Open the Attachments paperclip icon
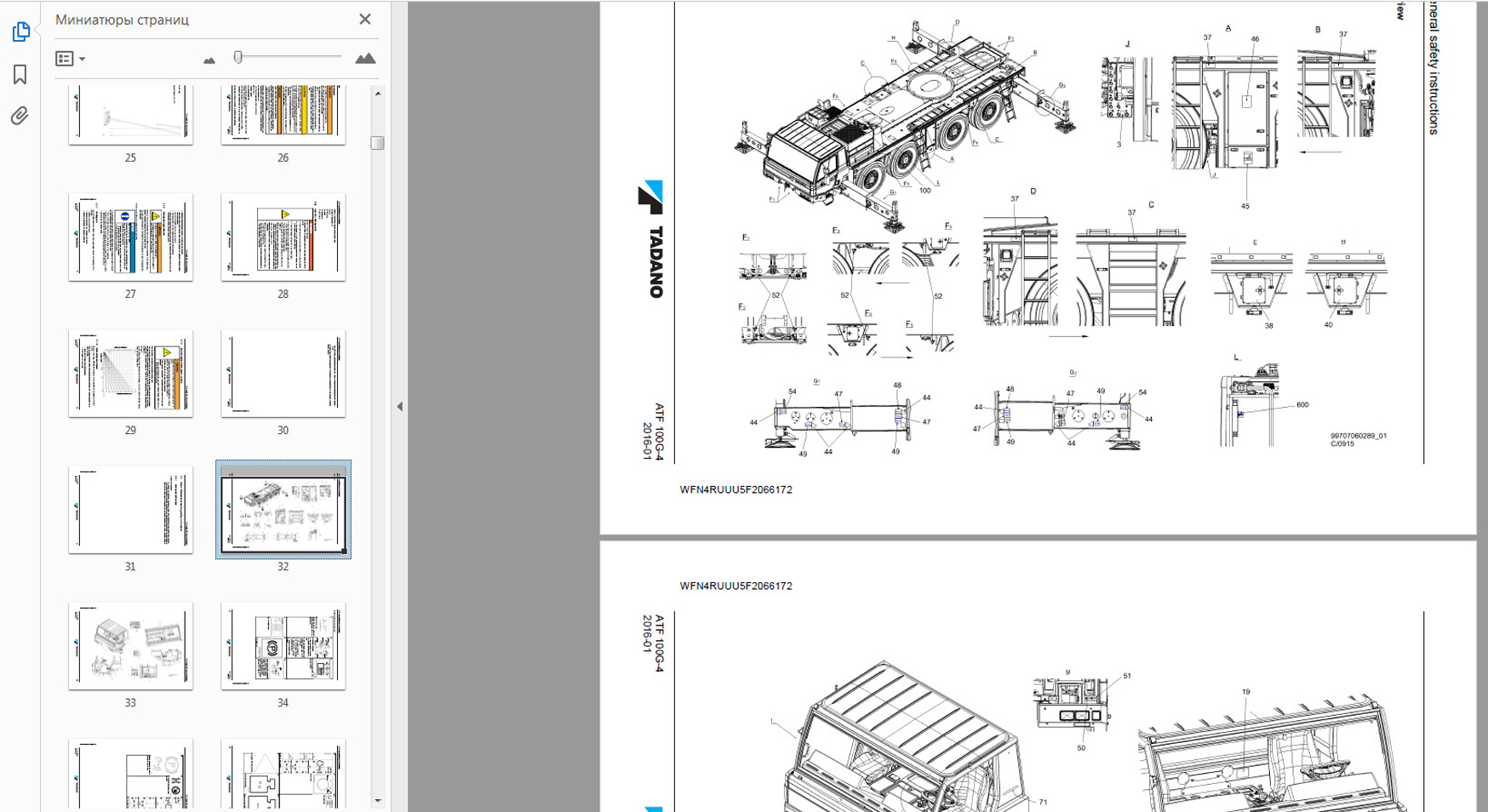This screenshot has width=1488, height=812. click(x=20, y=116)
